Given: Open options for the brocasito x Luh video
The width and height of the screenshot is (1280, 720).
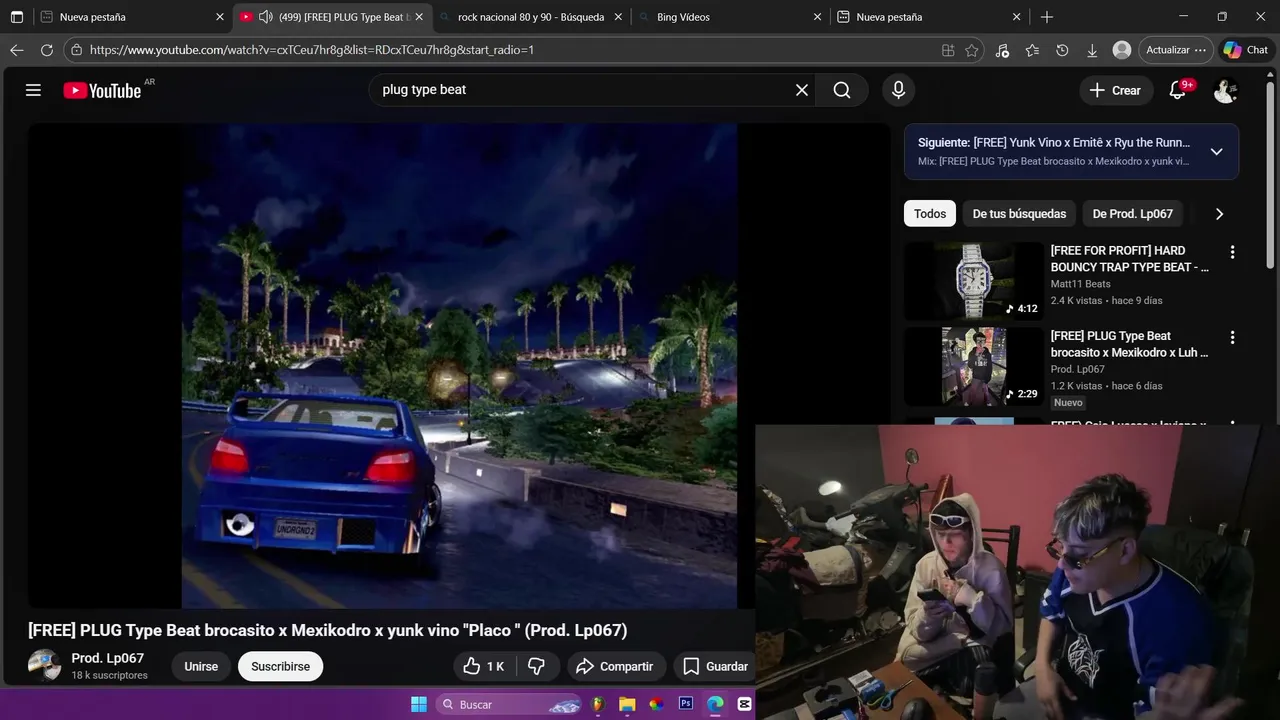Looking at the screenshot, I should pos(1232,338).
